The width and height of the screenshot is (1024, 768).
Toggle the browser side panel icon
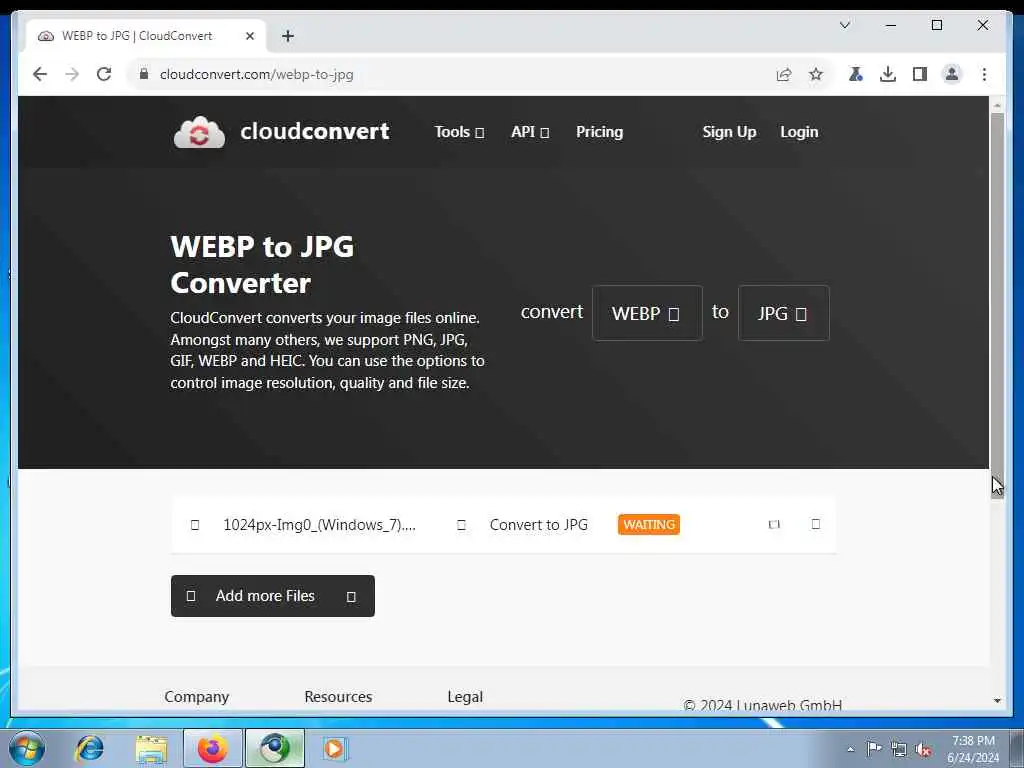point(920,74)
